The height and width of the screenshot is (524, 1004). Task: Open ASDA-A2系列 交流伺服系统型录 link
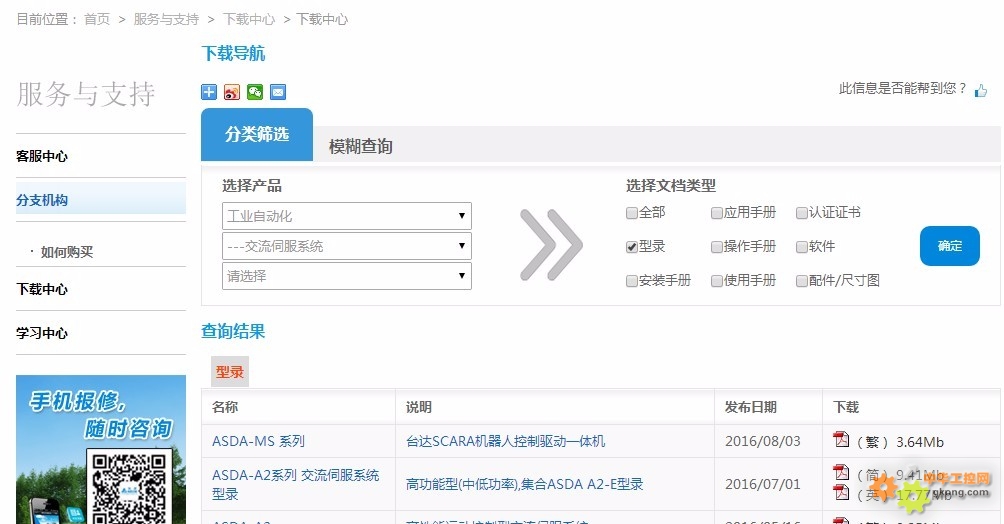295,484
